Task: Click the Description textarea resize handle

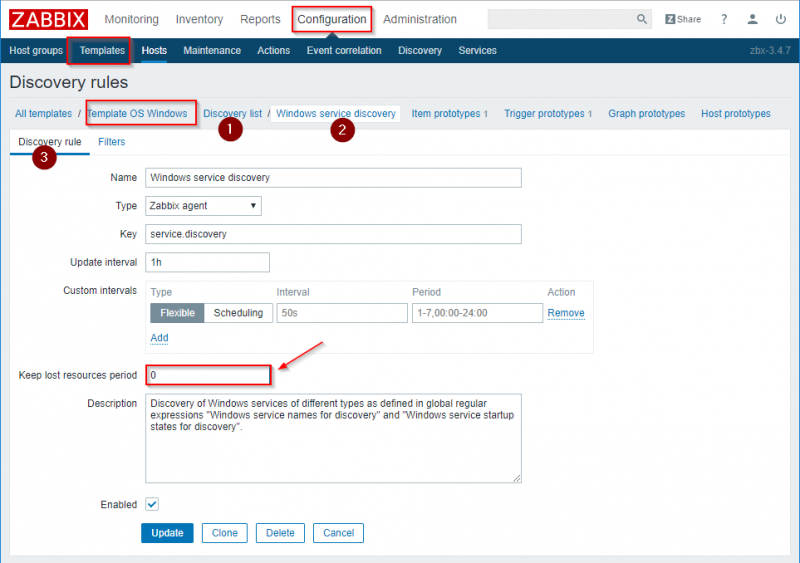Action: click(x=516, y=478)
